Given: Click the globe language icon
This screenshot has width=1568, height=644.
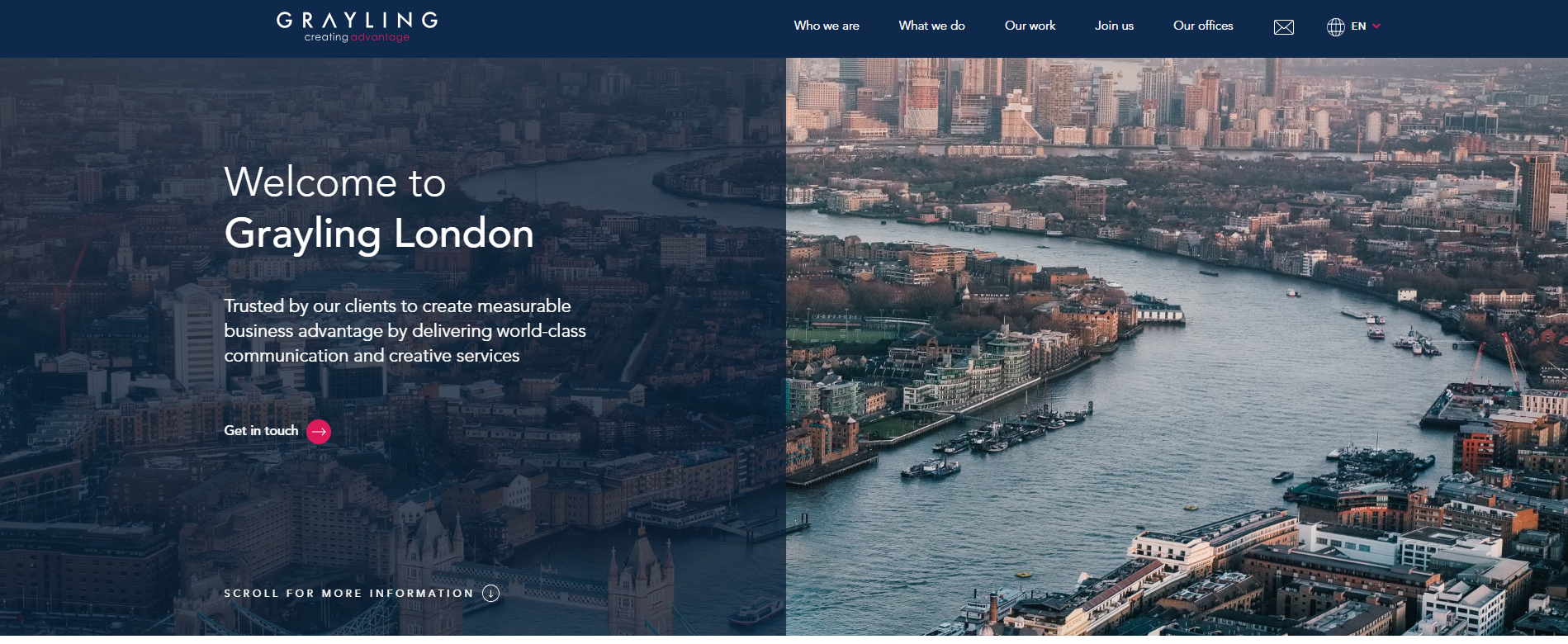Looking at the screenshot, I should pos(1335,27).
